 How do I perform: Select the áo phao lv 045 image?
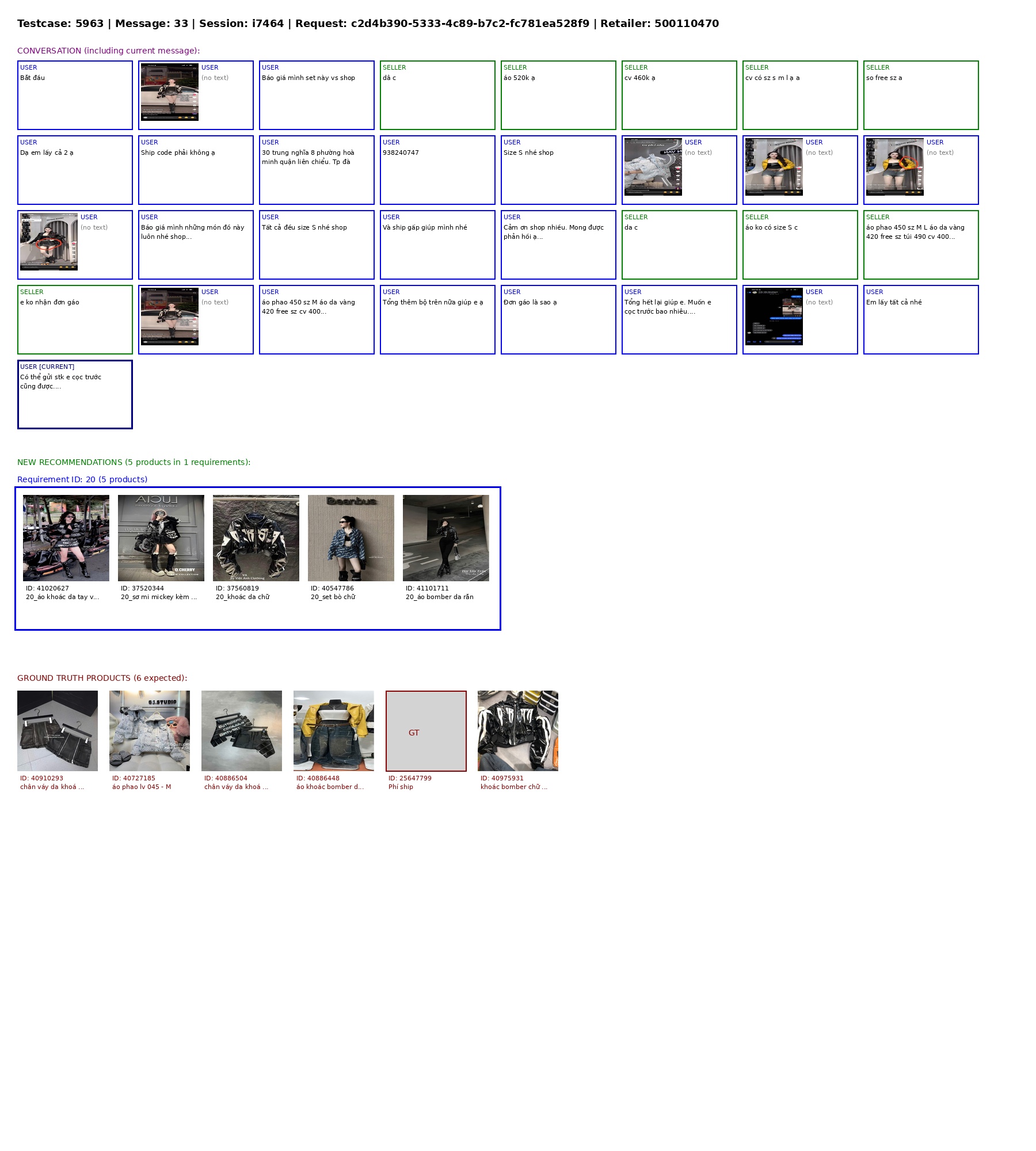150,730
